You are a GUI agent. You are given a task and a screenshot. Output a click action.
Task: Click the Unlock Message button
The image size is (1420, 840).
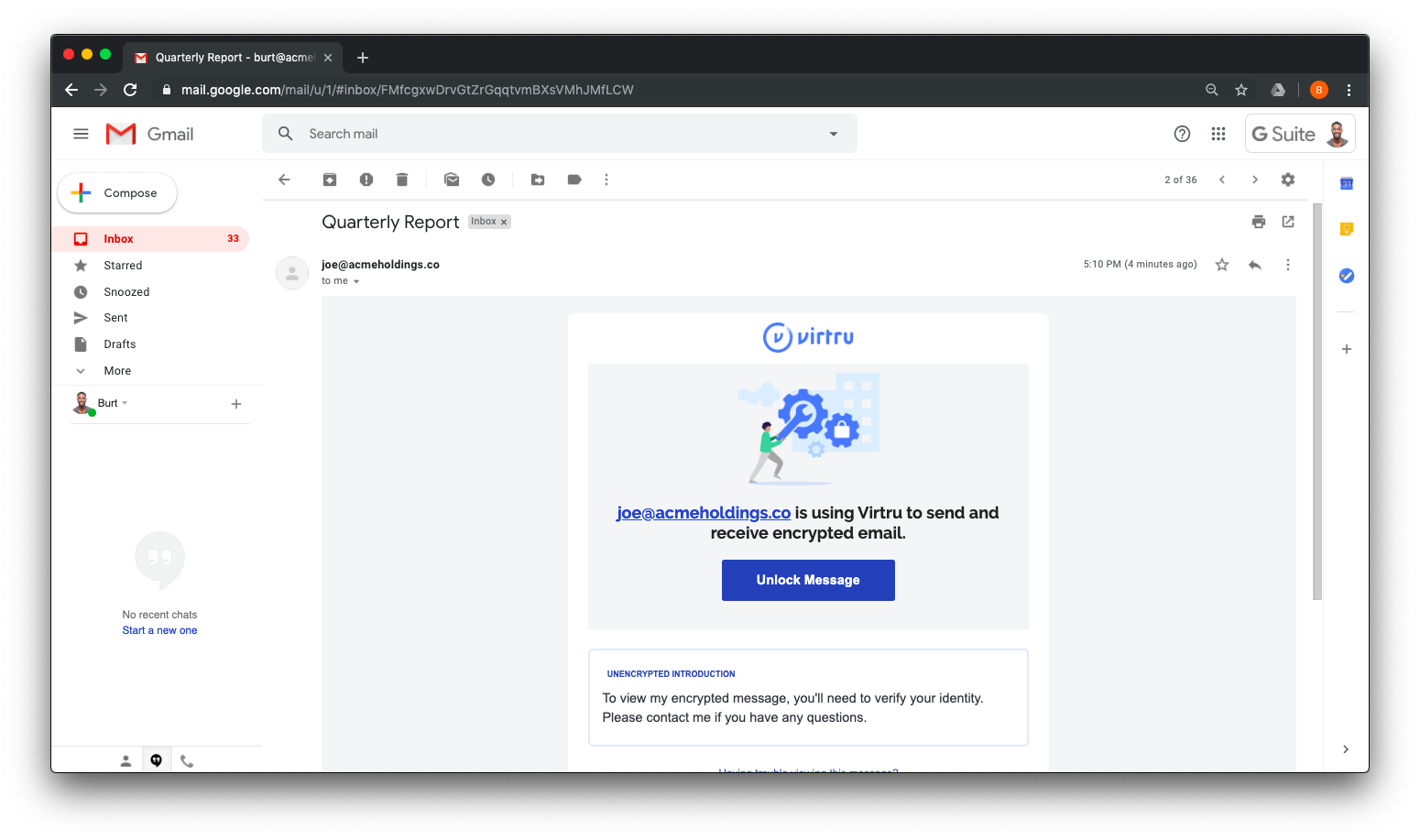point(808,580)
